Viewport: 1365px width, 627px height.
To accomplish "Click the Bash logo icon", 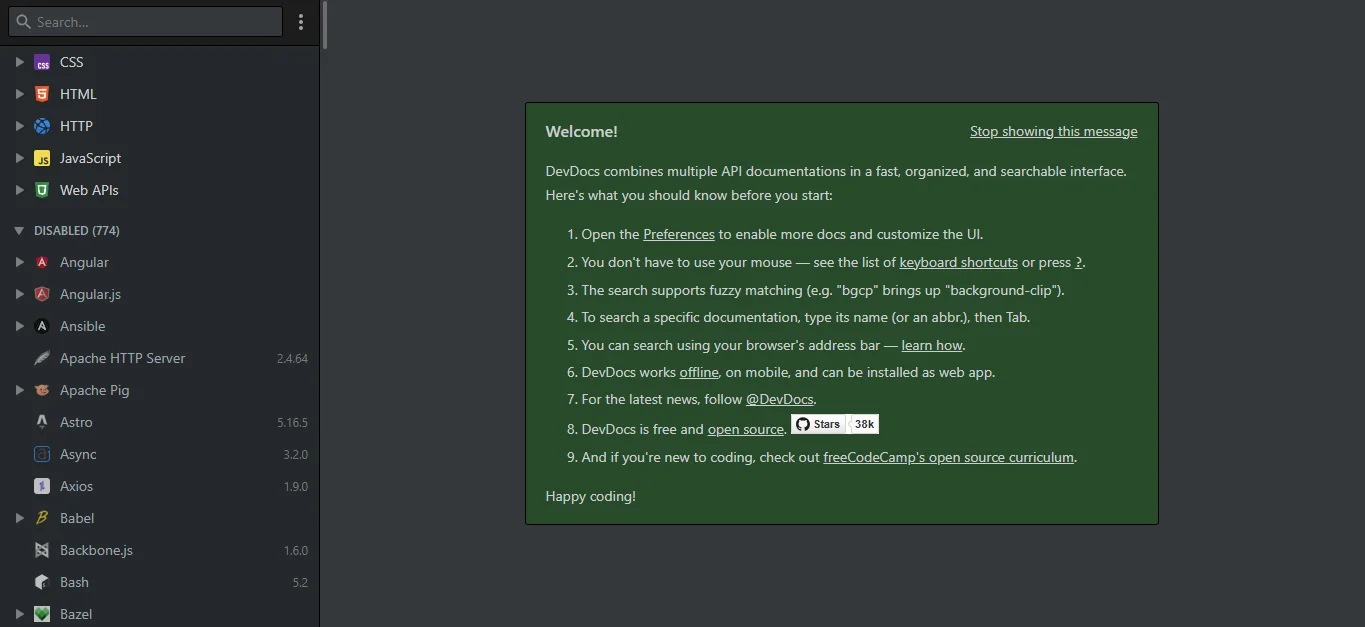I will 42,582.
